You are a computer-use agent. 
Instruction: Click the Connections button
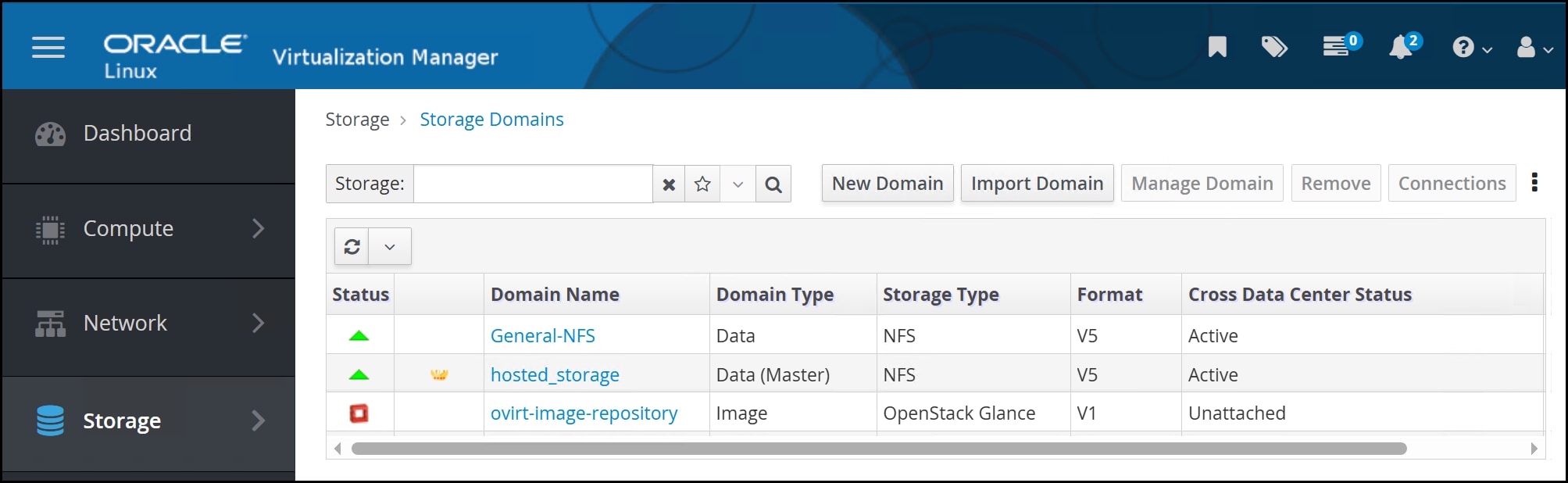coord(1452,183)
